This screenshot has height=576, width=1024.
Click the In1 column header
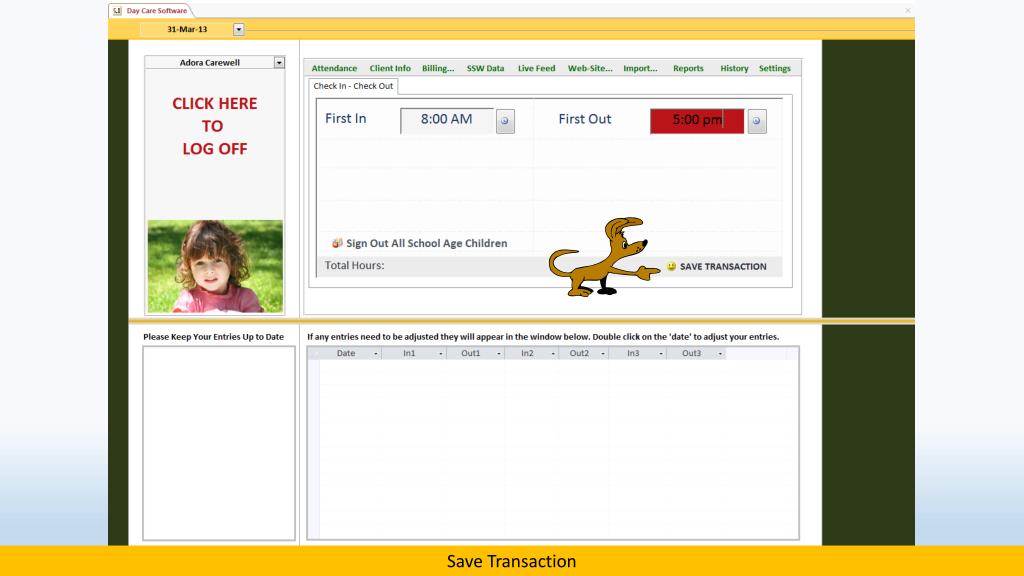pos(409,353)
